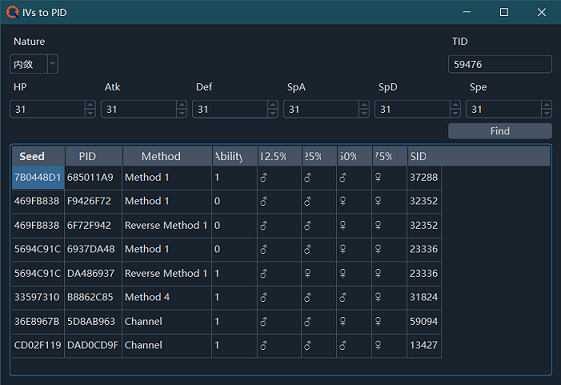Click the TID field showing 59476
Screen dimensions: 561x385
[x=499, y=64]
